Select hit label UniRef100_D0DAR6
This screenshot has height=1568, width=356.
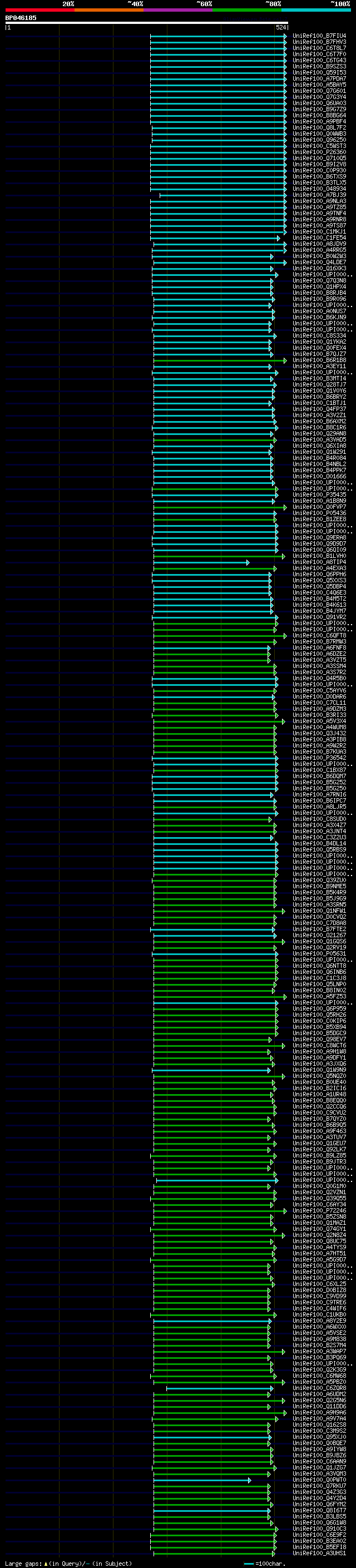point(319,696)
